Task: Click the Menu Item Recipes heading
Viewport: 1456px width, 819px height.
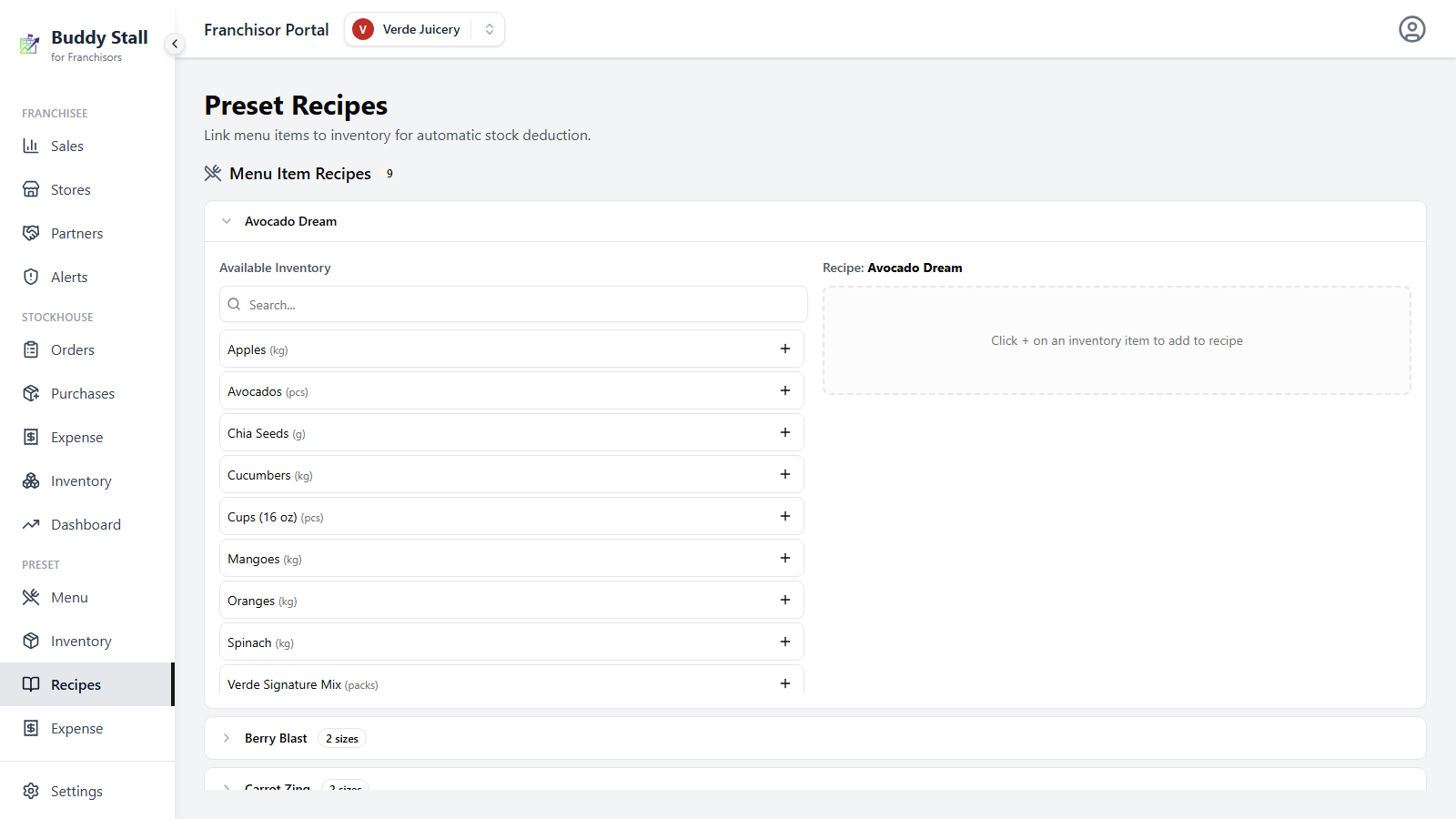Action: point(300,174)
